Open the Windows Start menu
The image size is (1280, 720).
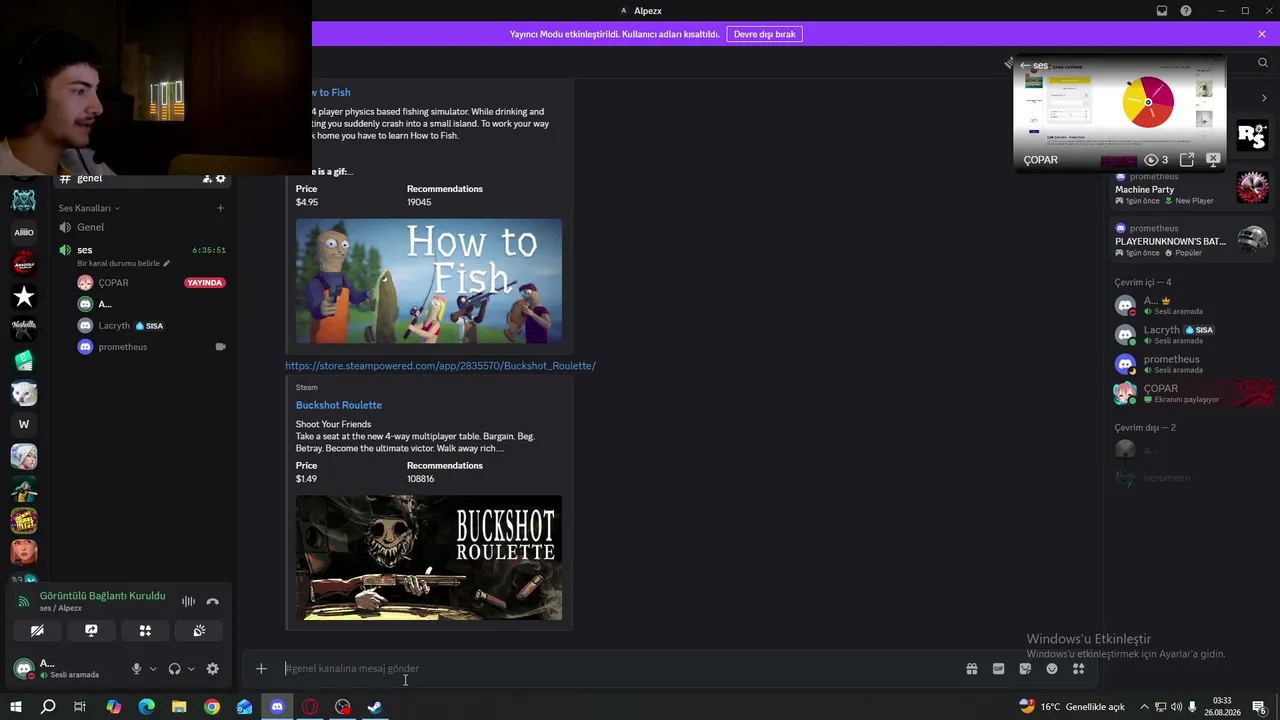pyautogui.click(x=15, y=707)
